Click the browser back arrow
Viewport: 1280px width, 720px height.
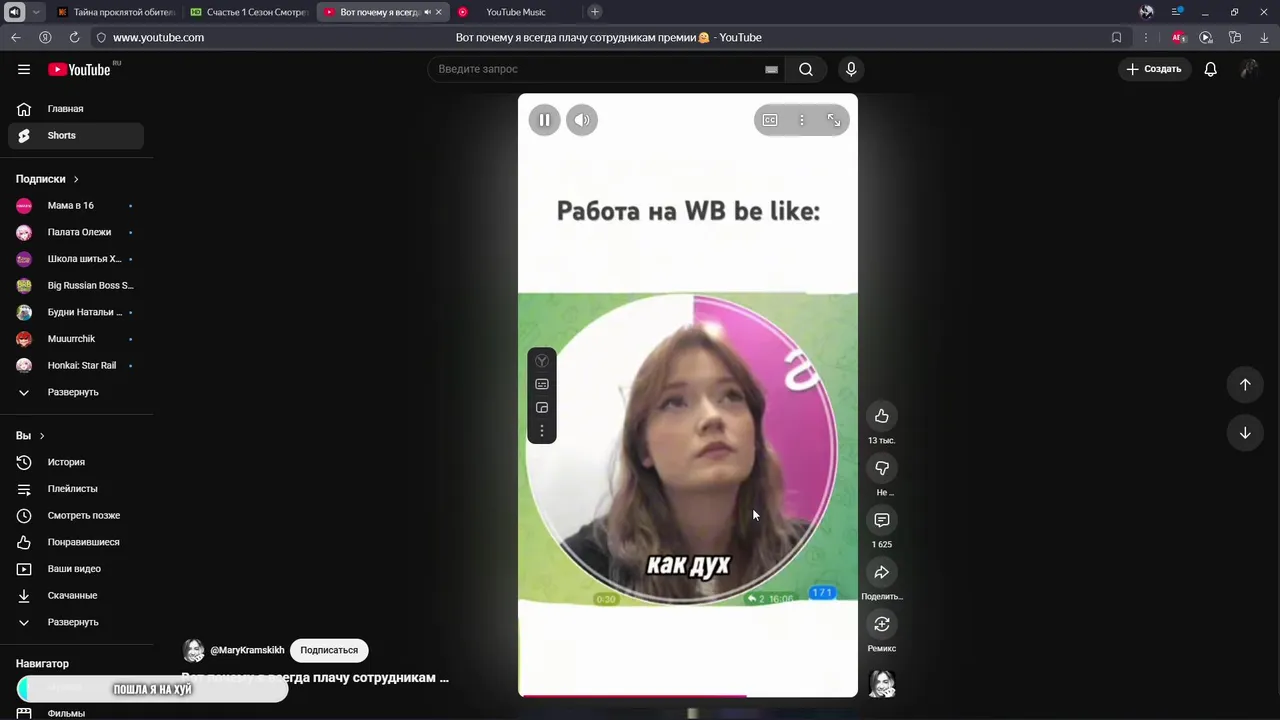[15, 37]
